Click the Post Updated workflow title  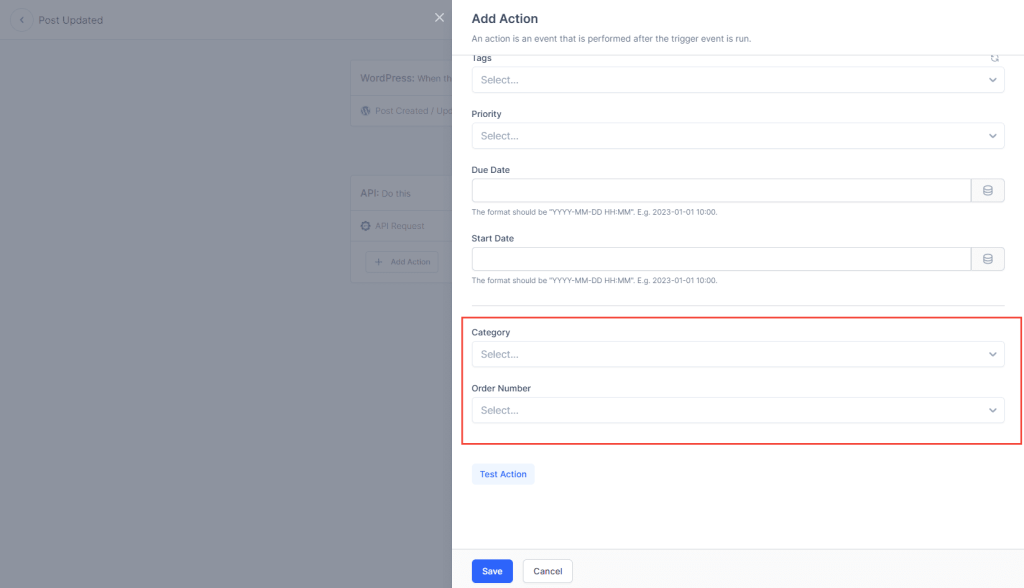pos(70,20)
